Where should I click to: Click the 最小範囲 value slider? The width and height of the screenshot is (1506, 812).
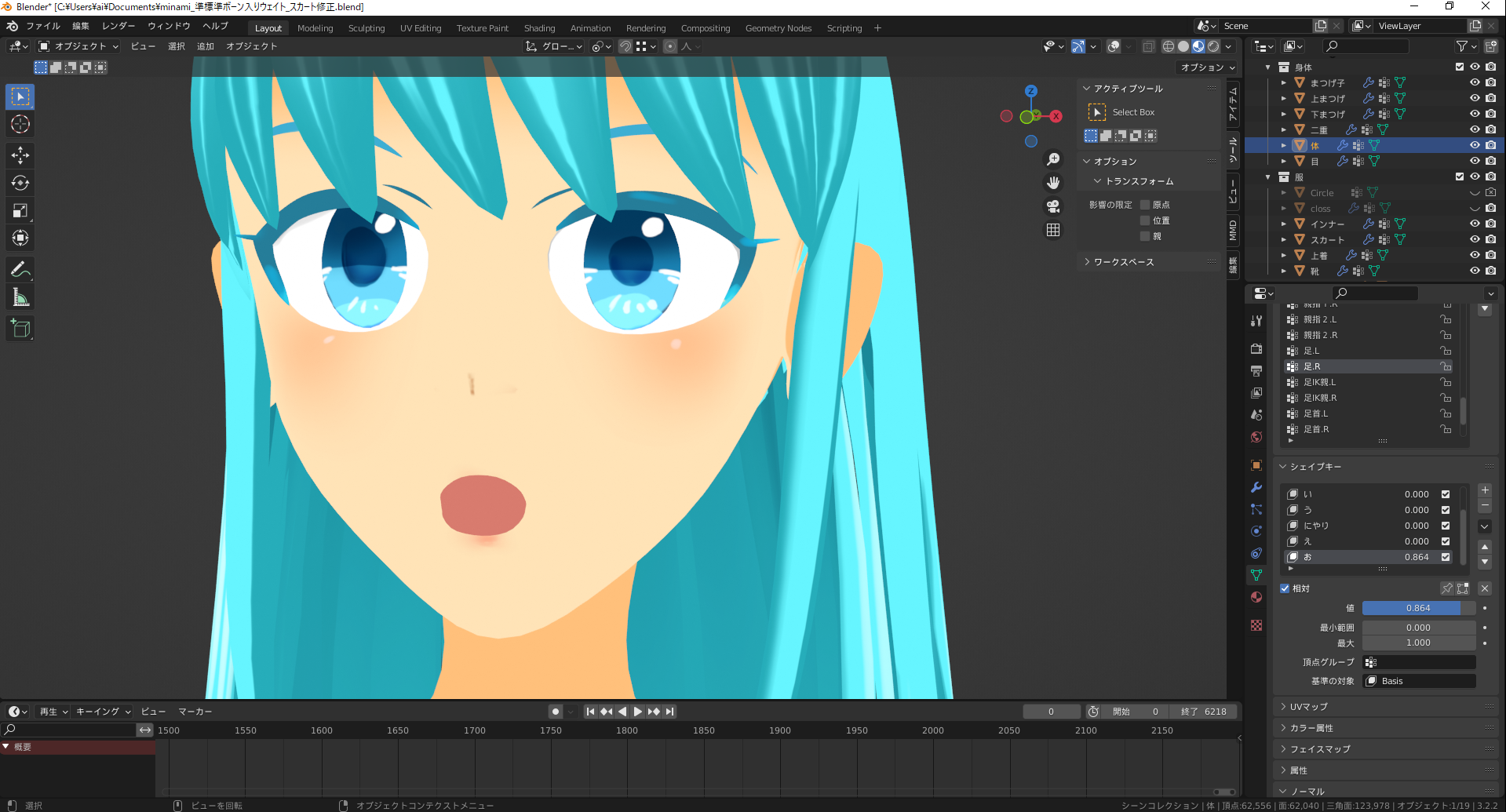pos(1419,628)
